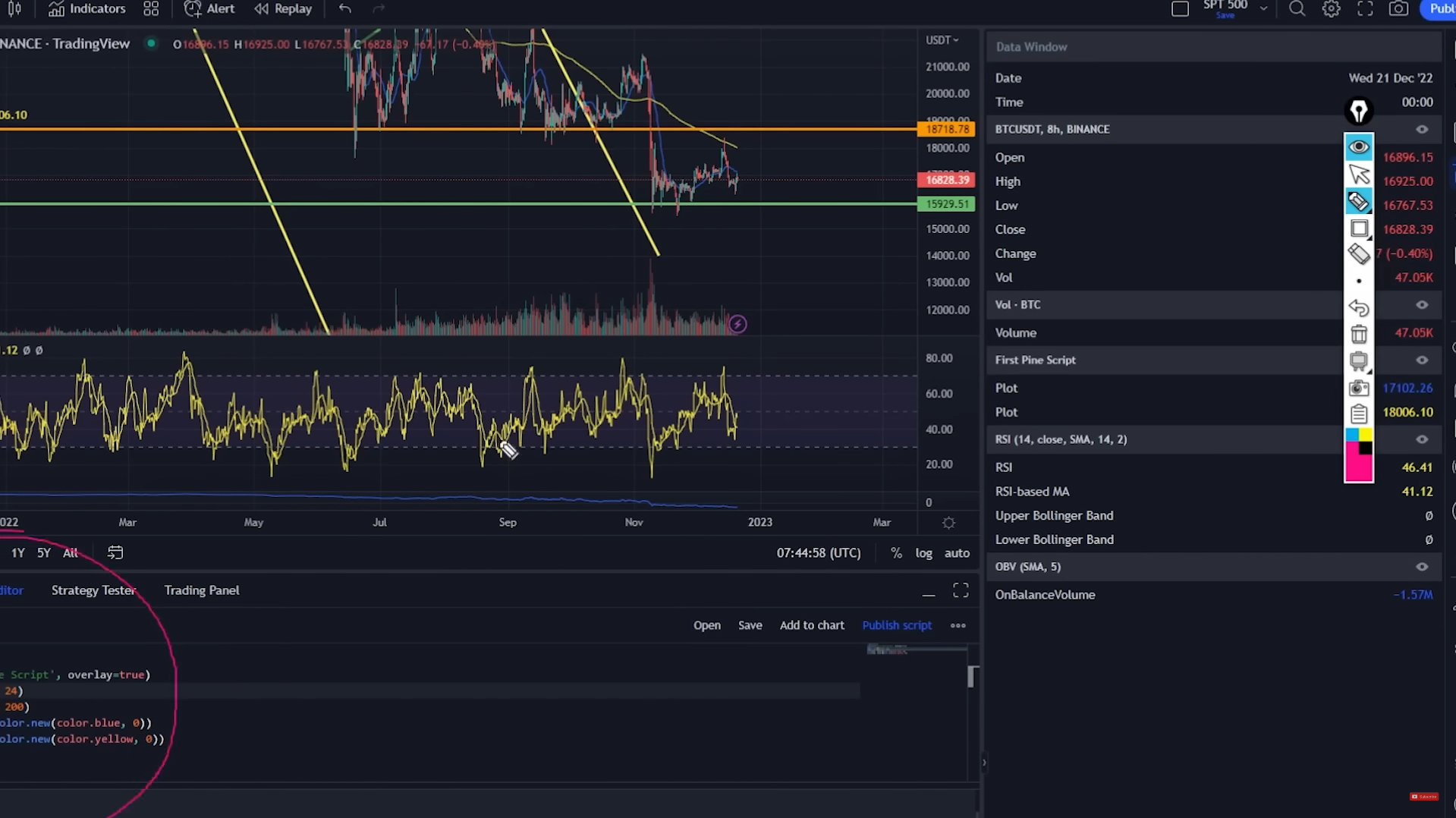
Task: Open chart settings gear
Action: [1331, 9]
